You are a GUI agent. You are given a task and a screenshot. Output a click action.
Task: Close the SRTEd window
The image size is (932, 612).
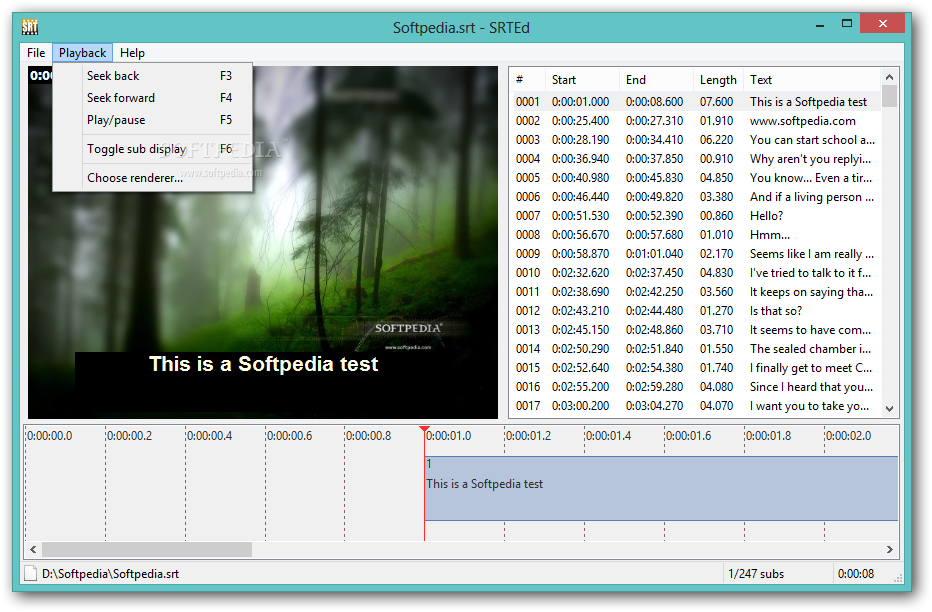[883, 24]
